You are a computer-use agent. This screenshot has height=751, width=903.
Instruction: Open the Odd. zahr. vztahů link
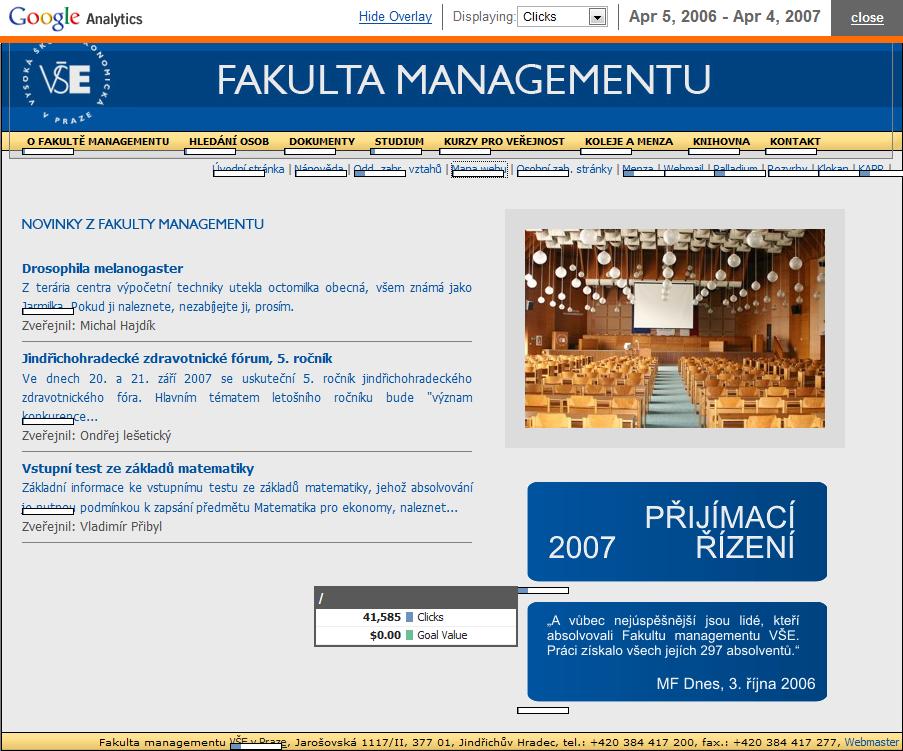tap(397, 169)
